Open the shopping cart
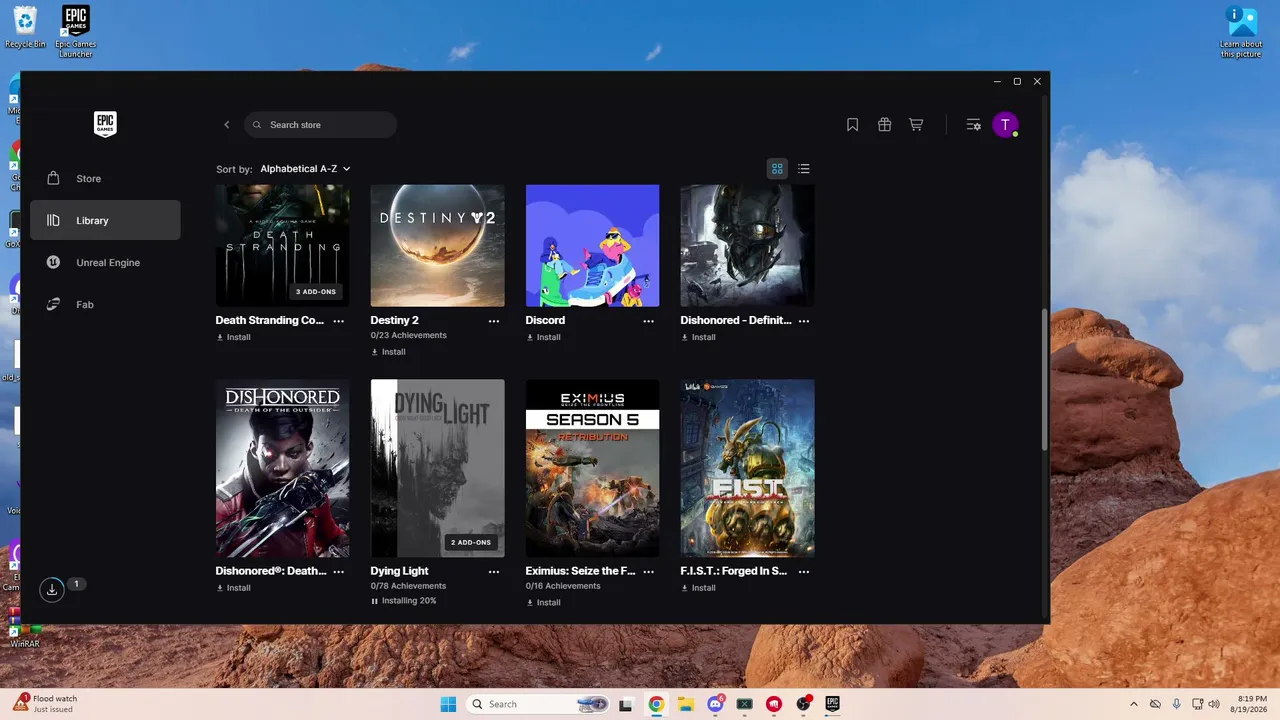Viewport: 1280px width, 720px height. click(916, 125)
